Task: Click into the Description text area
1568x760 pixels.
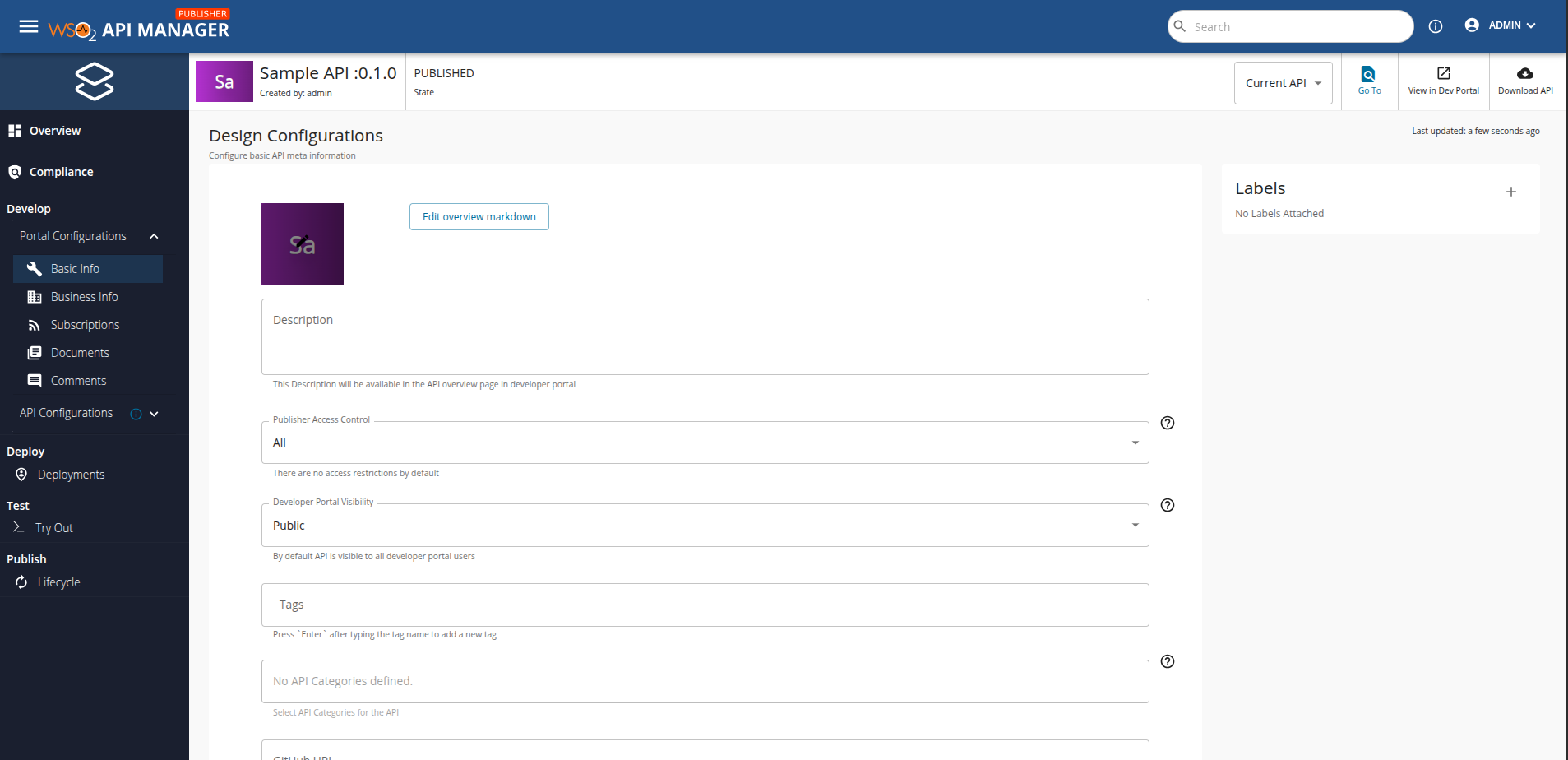Action: point(705,336)
